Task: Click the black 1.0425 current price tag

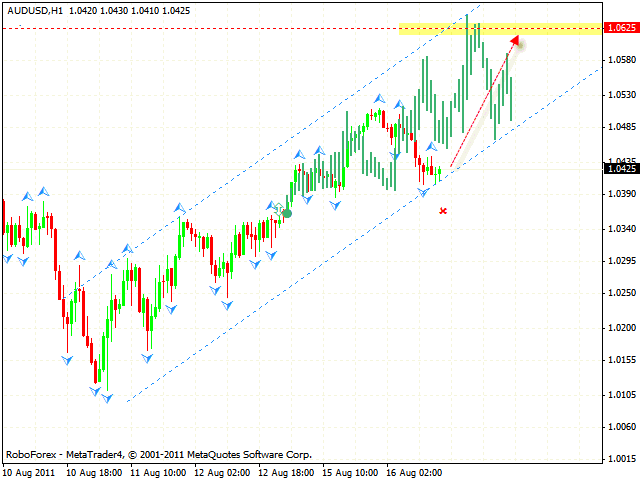Action: point(620,169)
